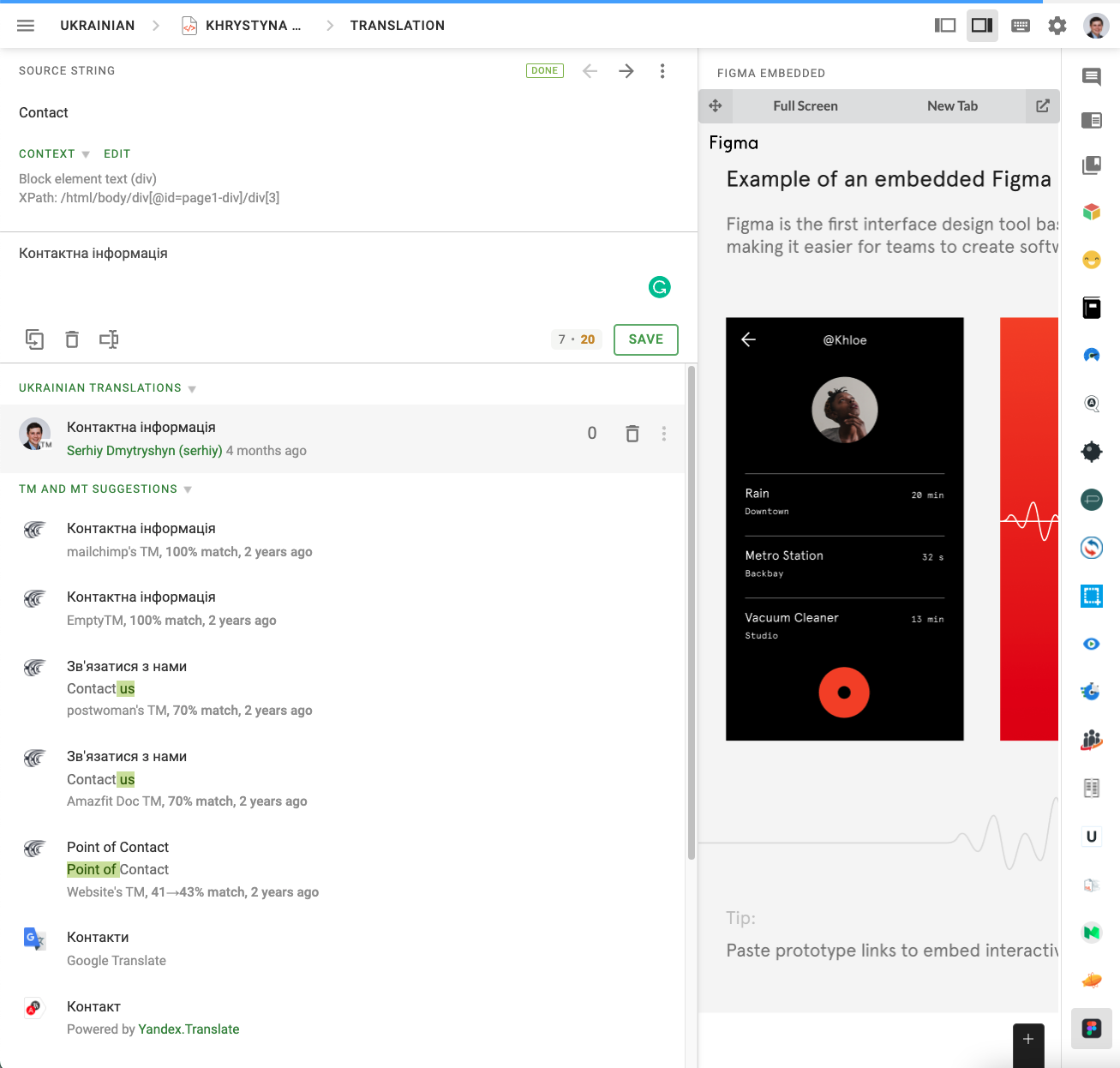Viewport: 1120px width, 1068px height.
Task: Use mailchimp's TM suggestion
Action: click(343, 540)
